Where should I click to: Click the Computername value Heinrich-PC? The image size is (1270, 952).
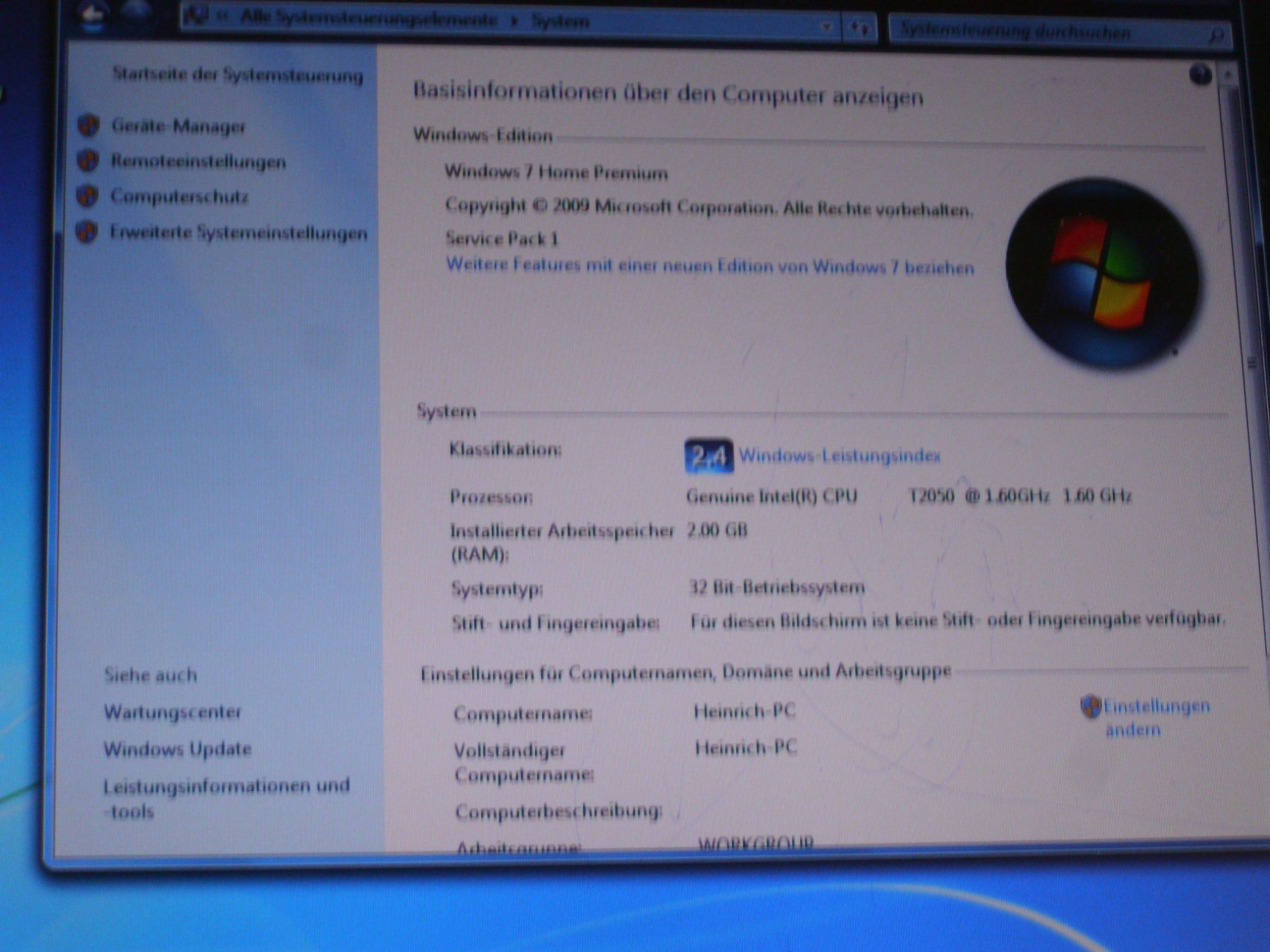tap(744, 711)
